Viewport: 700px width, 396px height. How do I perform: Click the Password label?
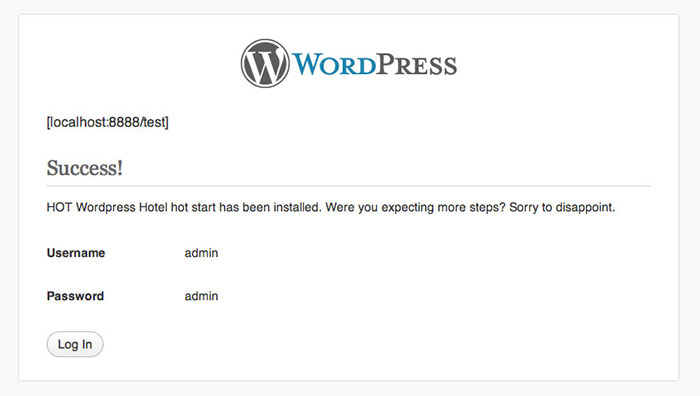75,296
